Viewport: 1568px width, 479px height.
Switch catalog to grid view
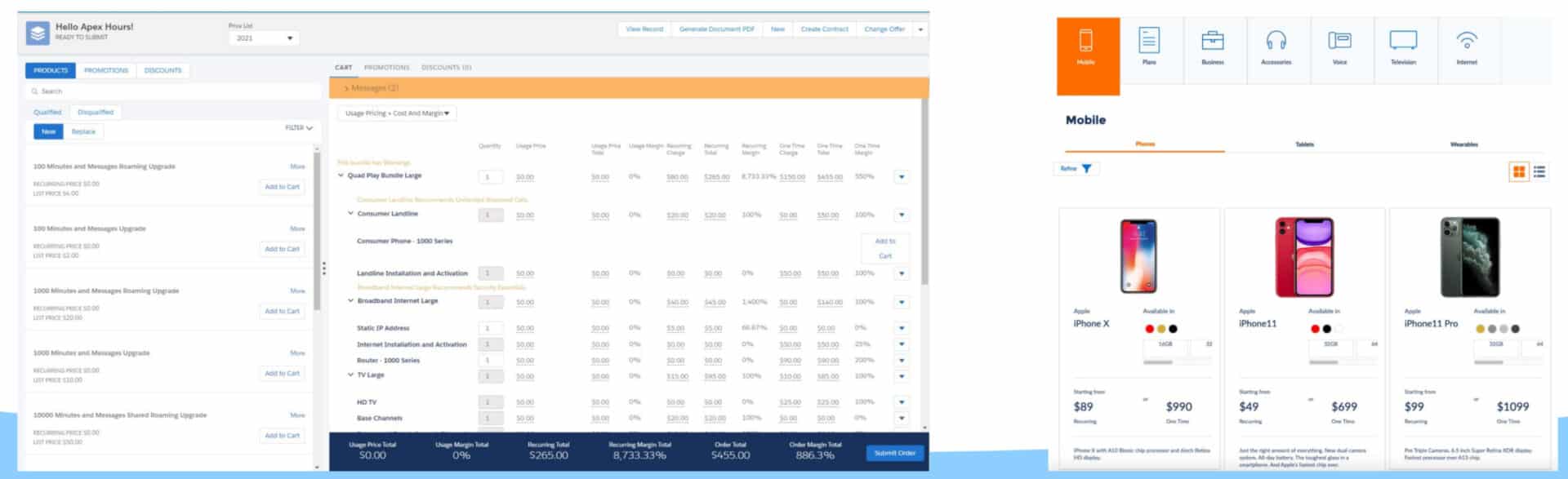1519,171
